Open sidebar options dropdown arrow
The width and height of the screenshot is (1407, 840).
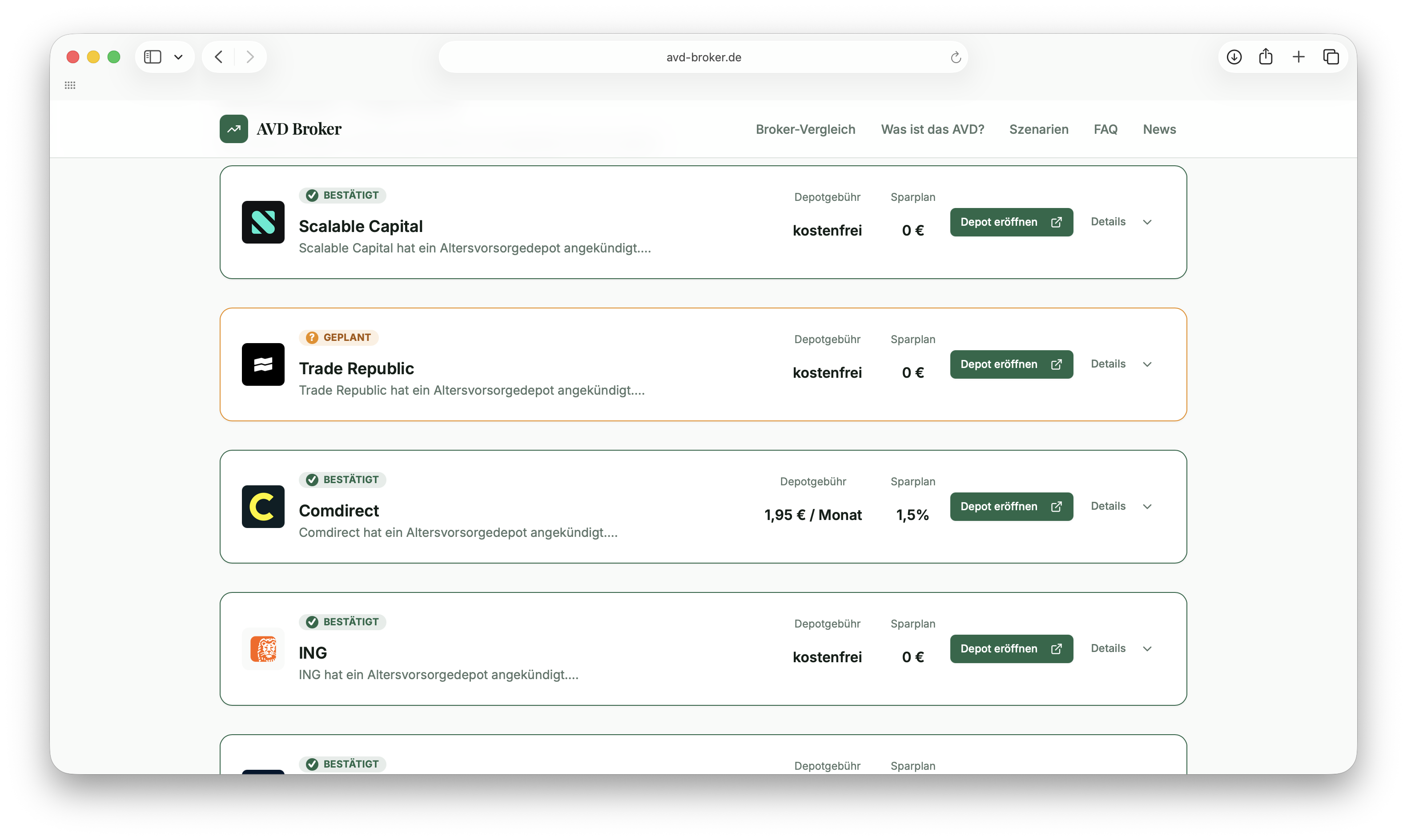tap(178, 56)
